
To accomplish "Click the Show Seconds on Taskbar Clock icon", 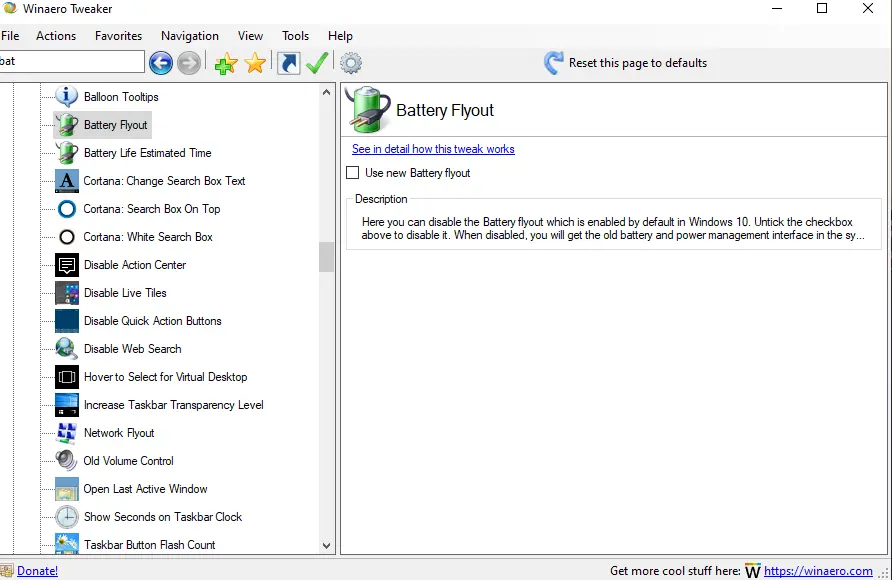I will point(67,517).
